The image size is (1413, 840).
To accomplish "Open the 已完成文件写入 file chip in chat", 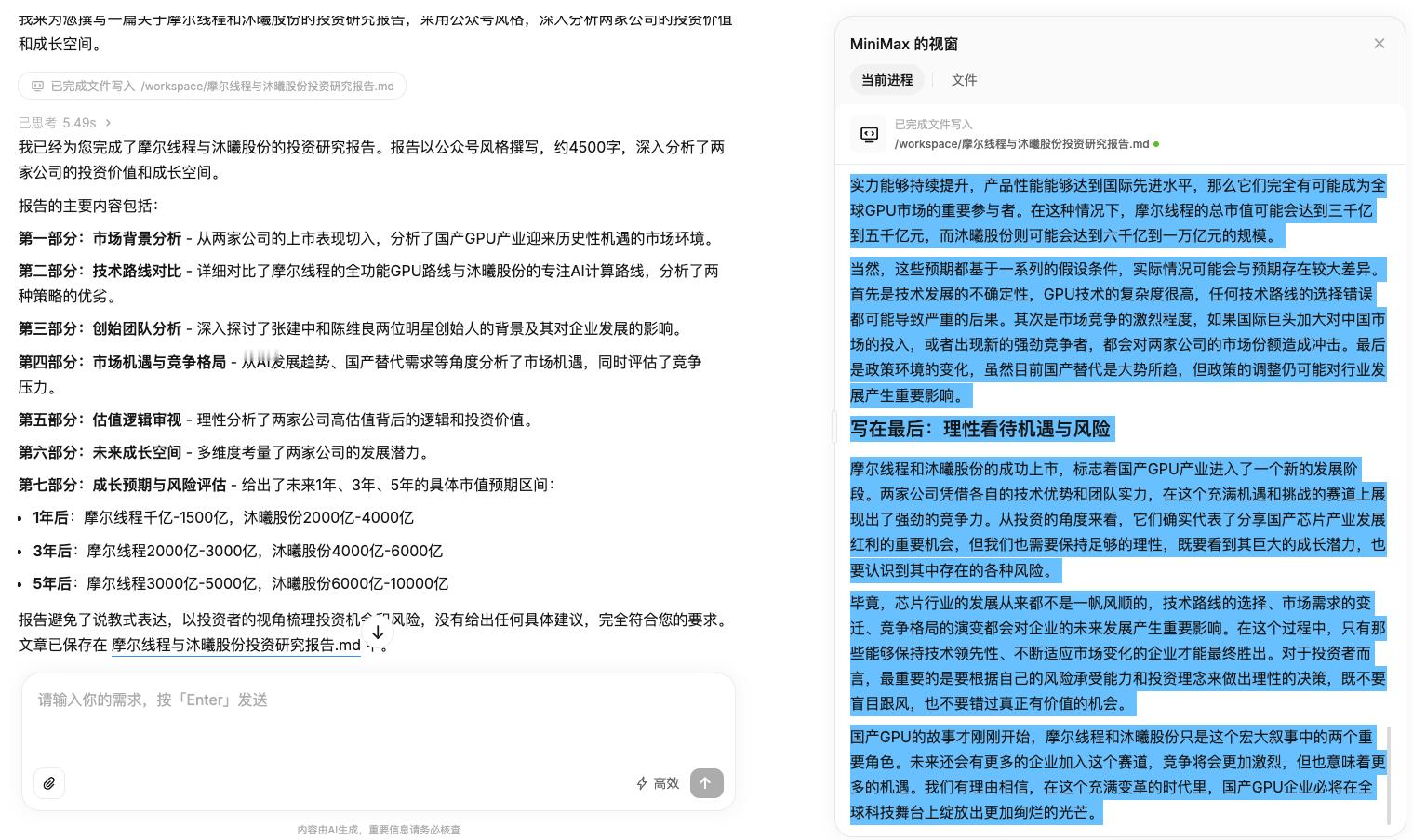I will pyautogui.click(x=212, y=86).
